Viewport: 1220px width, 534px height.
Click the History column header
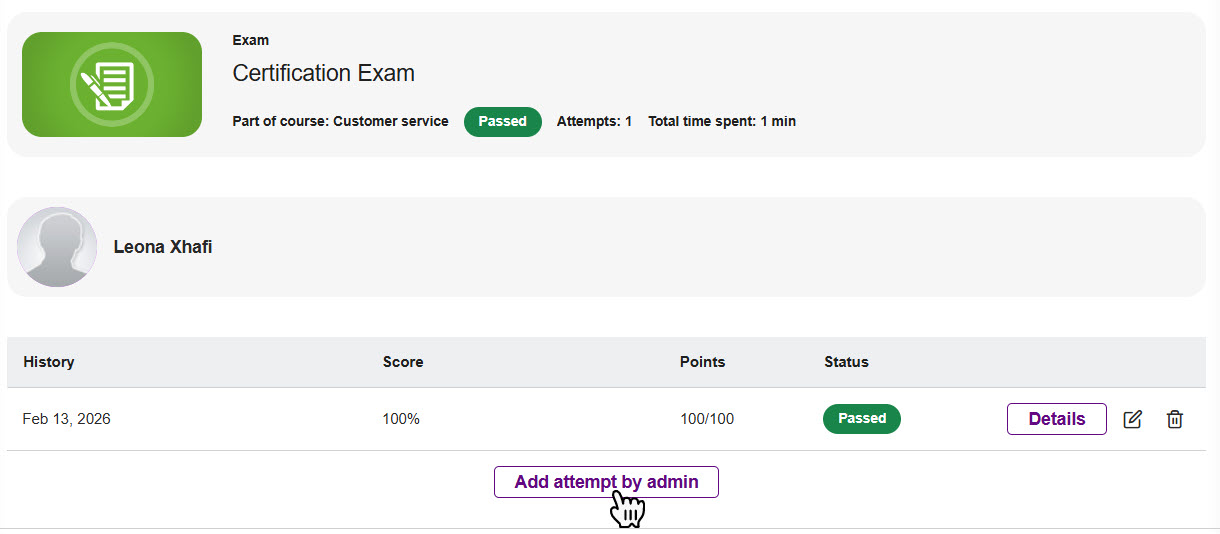click(49, 362)
